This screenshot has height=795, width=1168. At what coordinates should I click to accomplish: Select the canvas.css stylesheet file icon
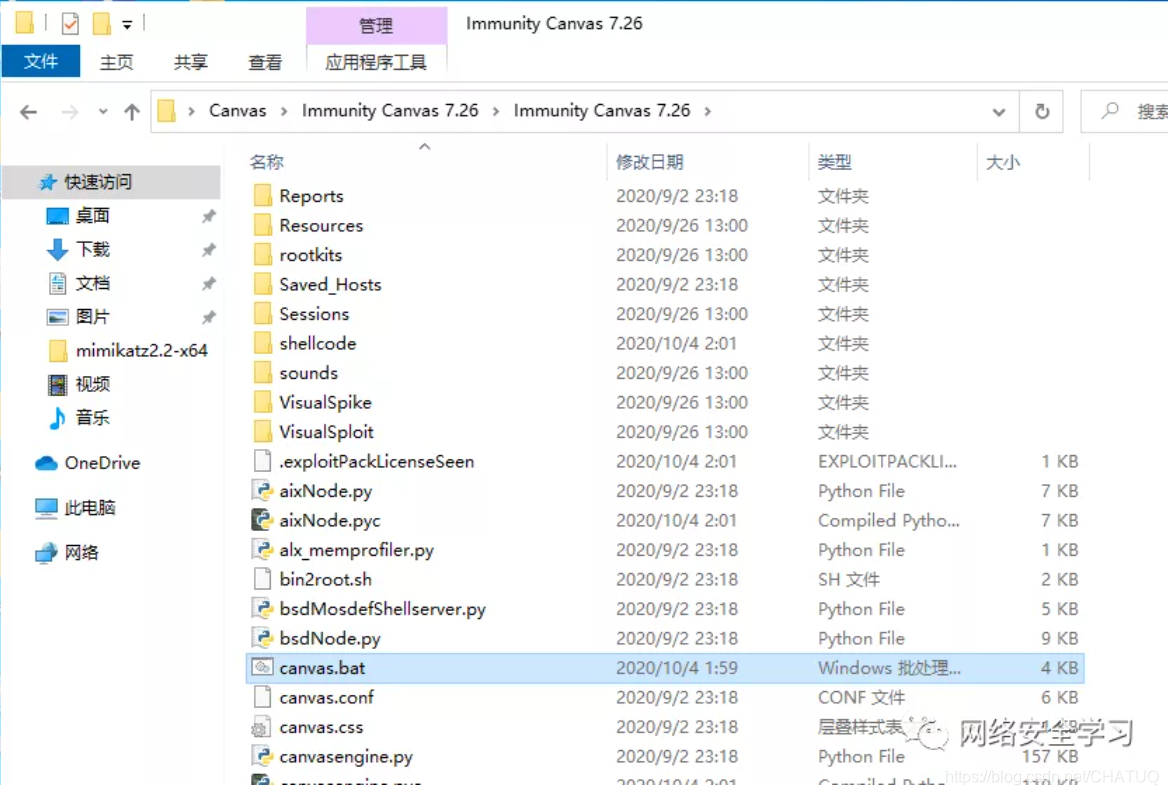click(262, 727)
